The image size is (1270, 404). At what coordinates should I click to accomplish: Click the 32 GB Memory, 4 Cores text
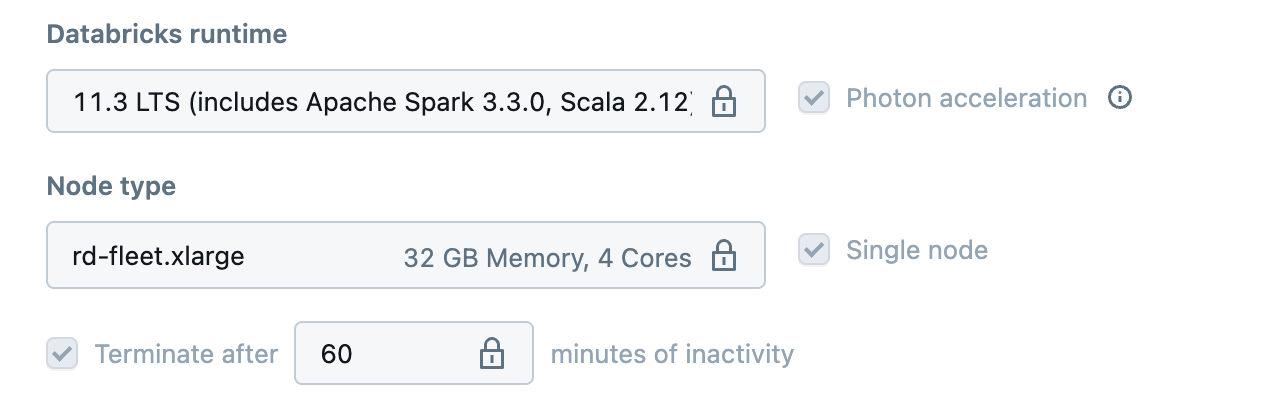pos(547,258)
